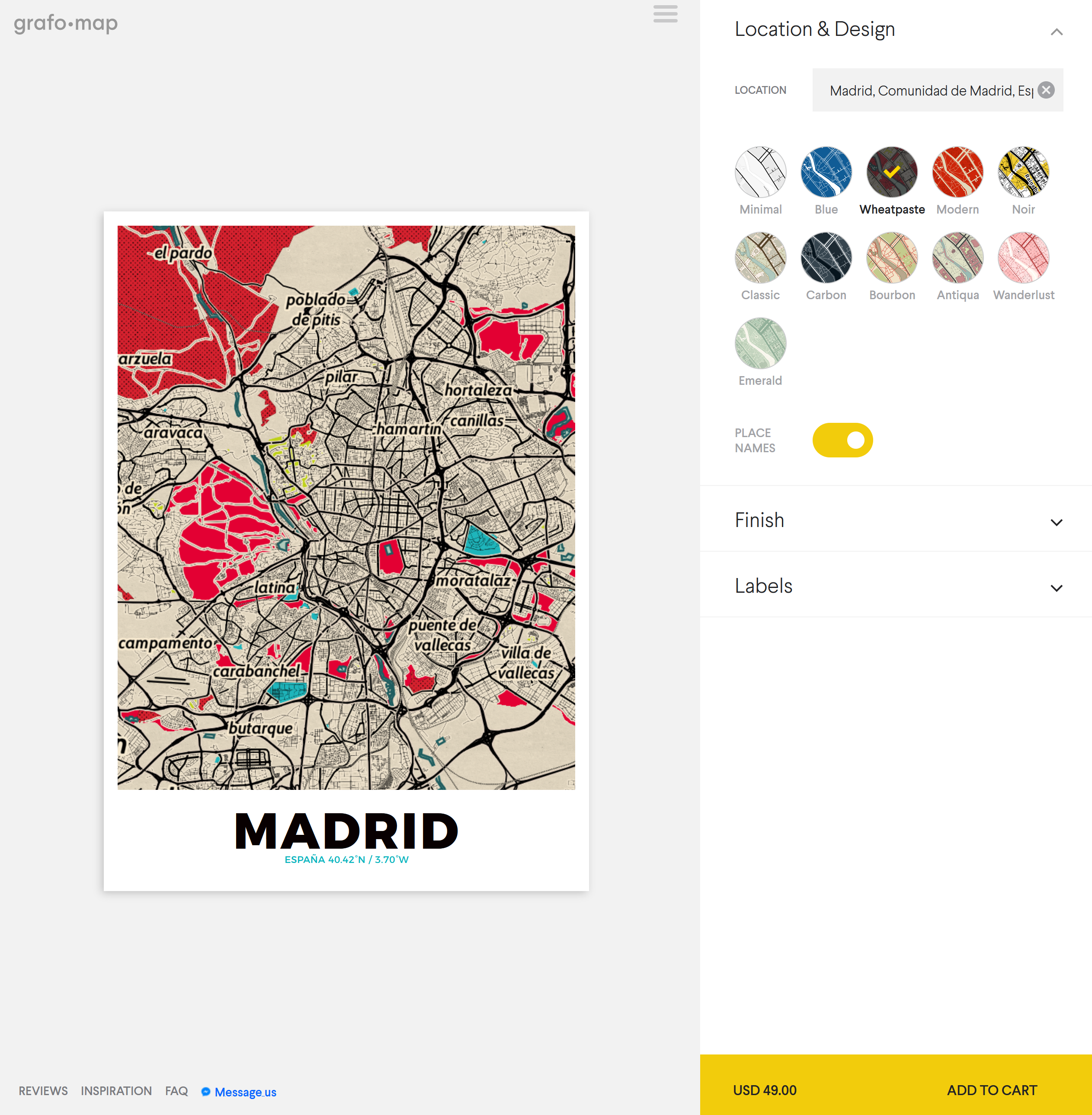Select the Minimal map style

760,171
